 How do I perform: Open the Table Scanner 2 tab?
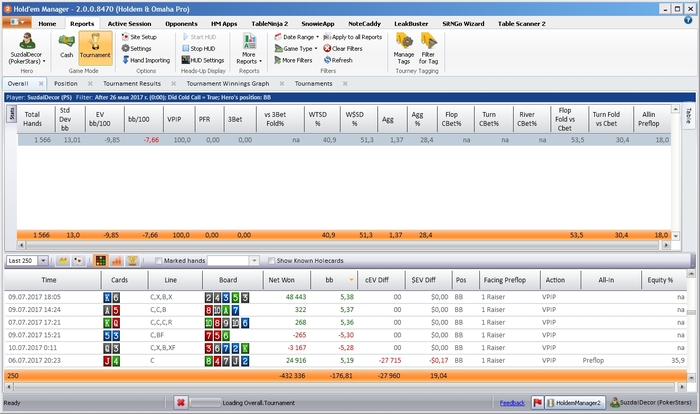[x=522, y=24]
